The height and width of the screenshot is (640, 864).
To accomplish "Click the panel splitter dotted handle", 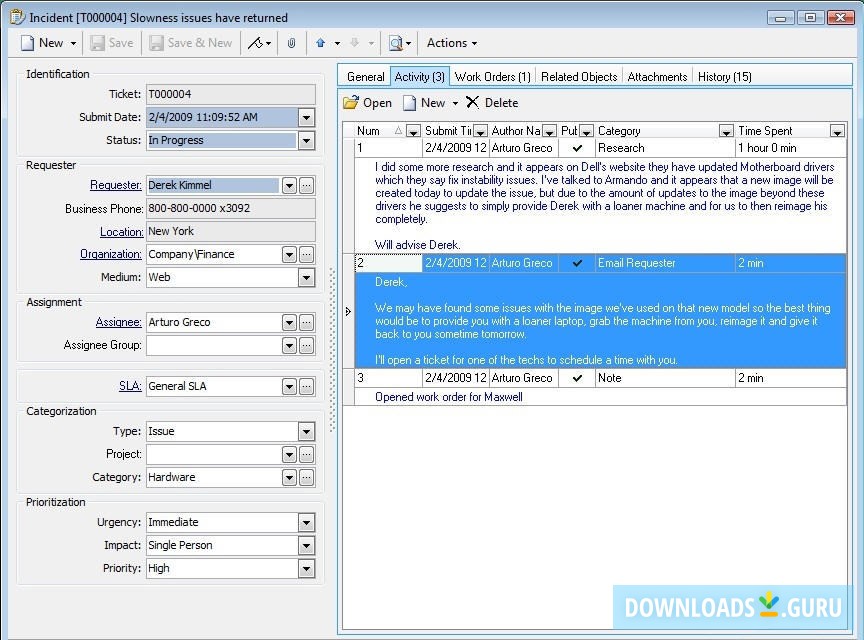I will coord(332,350).
